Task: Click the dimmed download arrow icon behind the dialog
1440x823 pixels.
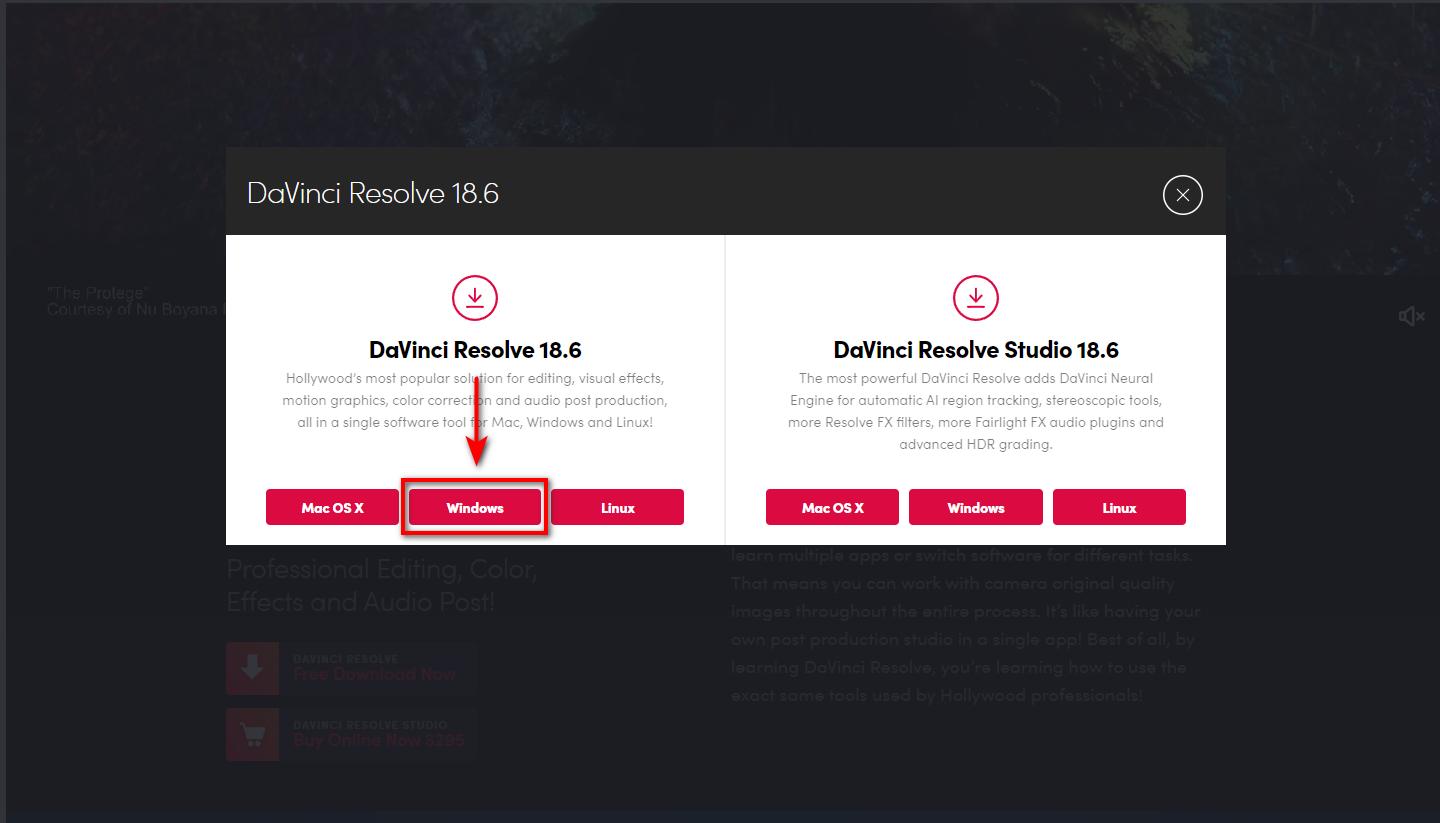Action: click(x=252, y=668)
